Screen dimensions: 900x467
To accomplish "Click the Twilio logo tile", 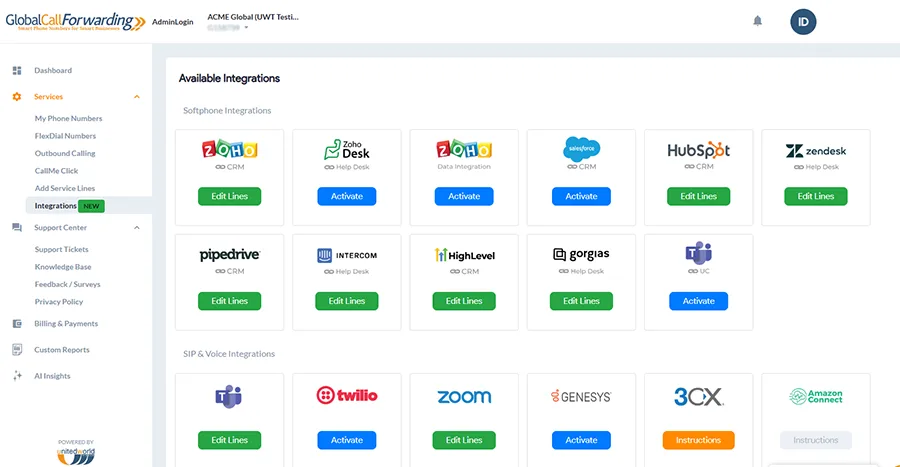I will click(347, 395).
